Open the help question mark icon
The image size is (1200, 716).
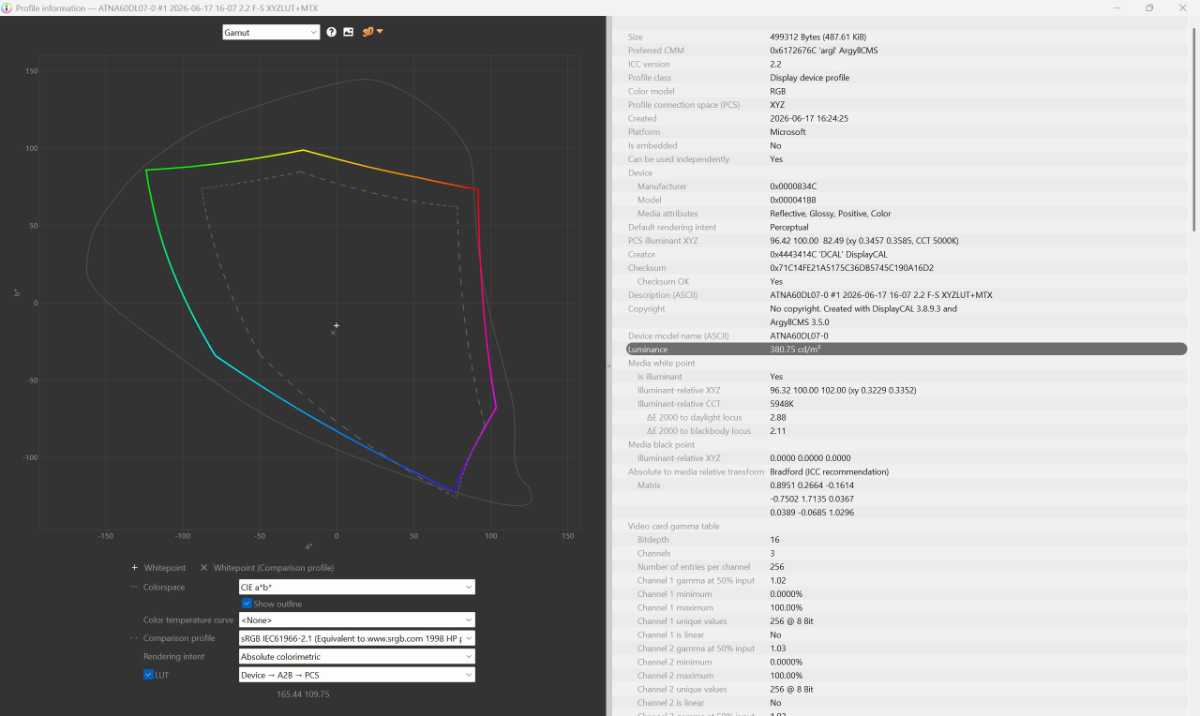(331, 32)
